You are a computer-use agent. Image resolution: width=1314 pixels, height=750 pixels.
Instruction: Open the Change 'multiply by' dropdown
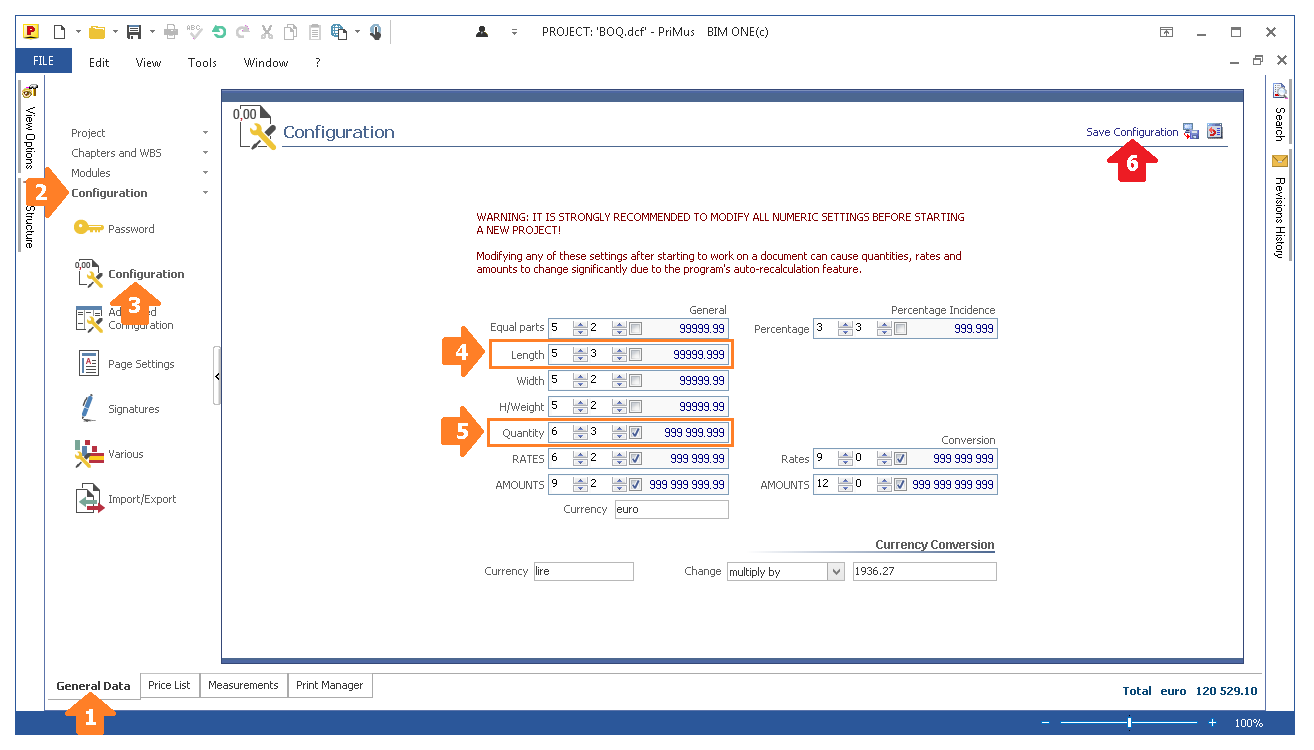(836, 571)
